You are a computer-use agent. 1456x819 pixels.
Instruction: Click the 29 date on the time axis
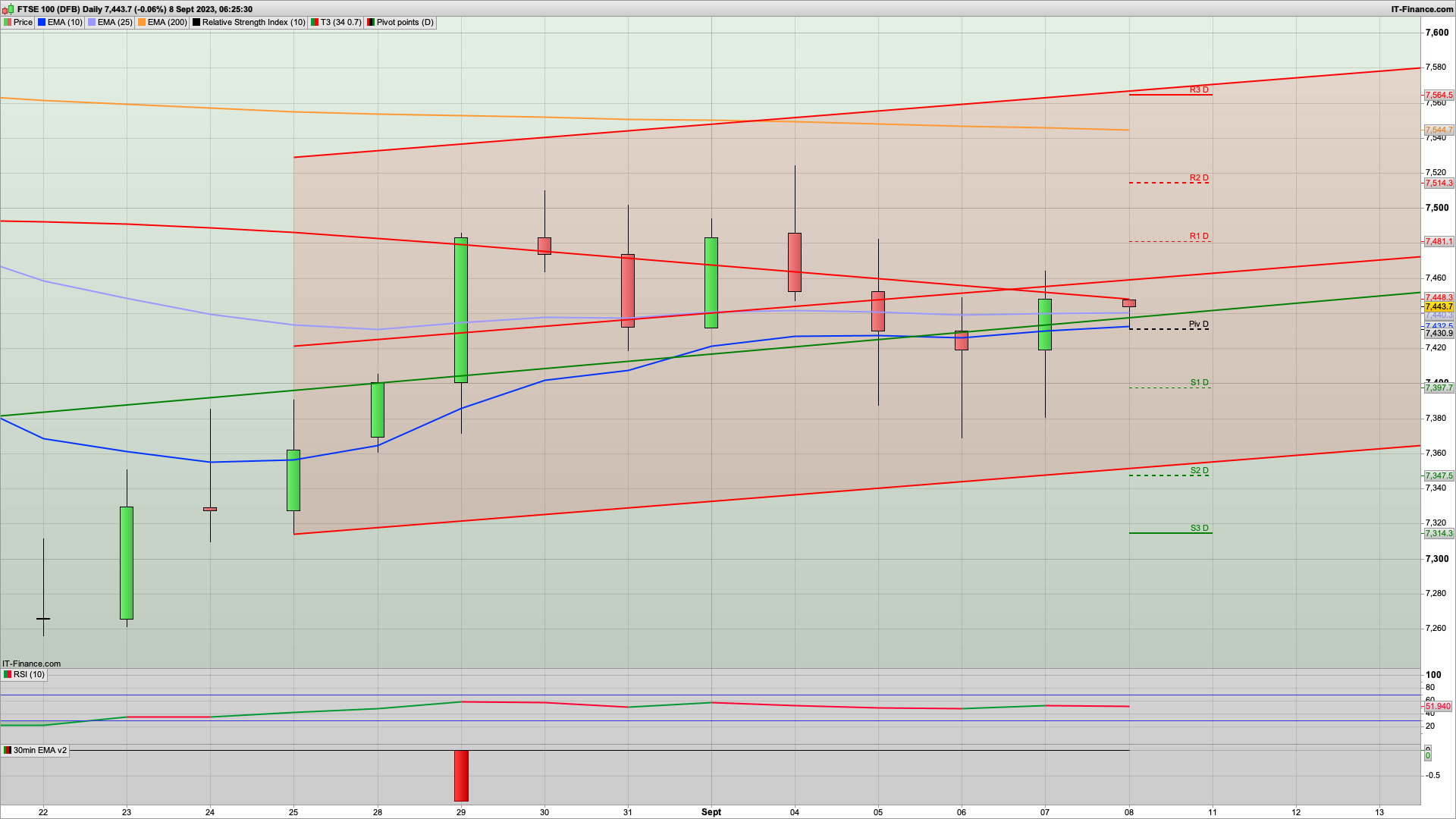461,812
